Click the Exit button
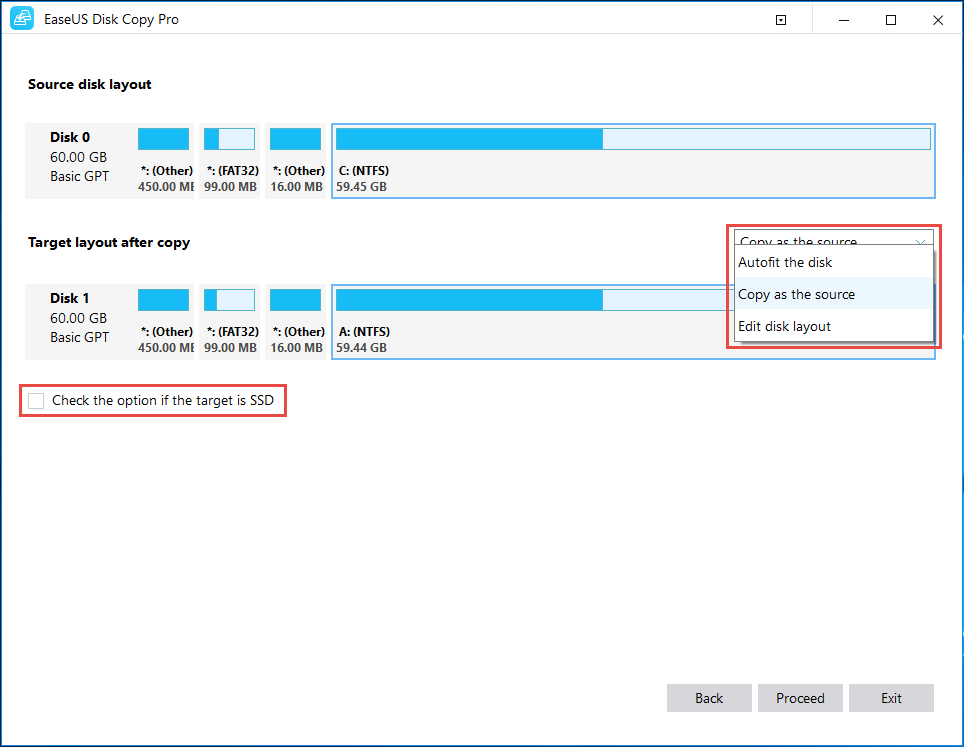964x747 pixels. click(x=891, y=698)
